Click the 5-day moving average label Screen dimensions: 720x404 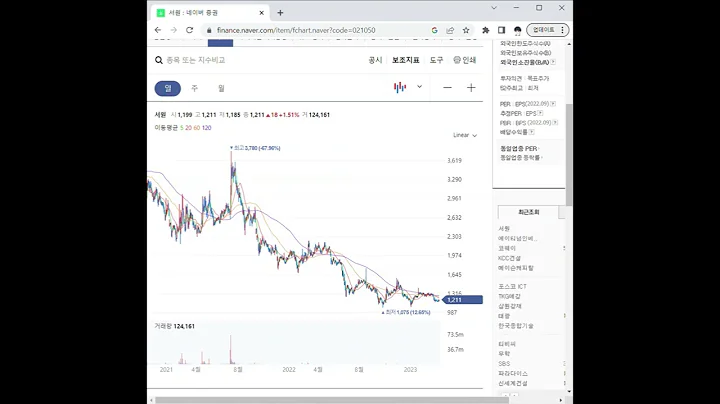click(182, 128)
